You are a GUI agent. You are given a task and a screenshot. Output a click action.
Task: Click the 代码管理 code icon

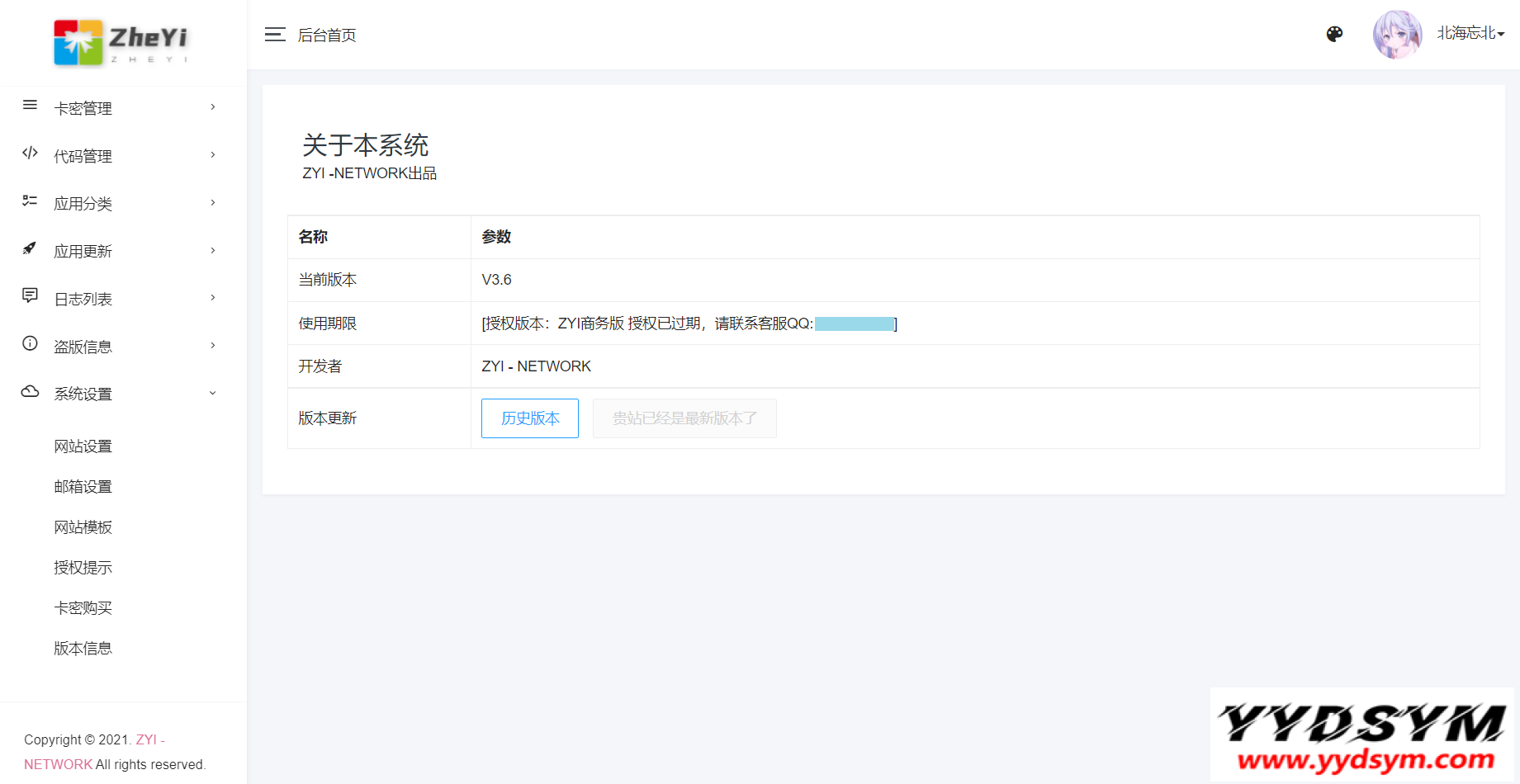pyautogui.click(x=30, y=153)
